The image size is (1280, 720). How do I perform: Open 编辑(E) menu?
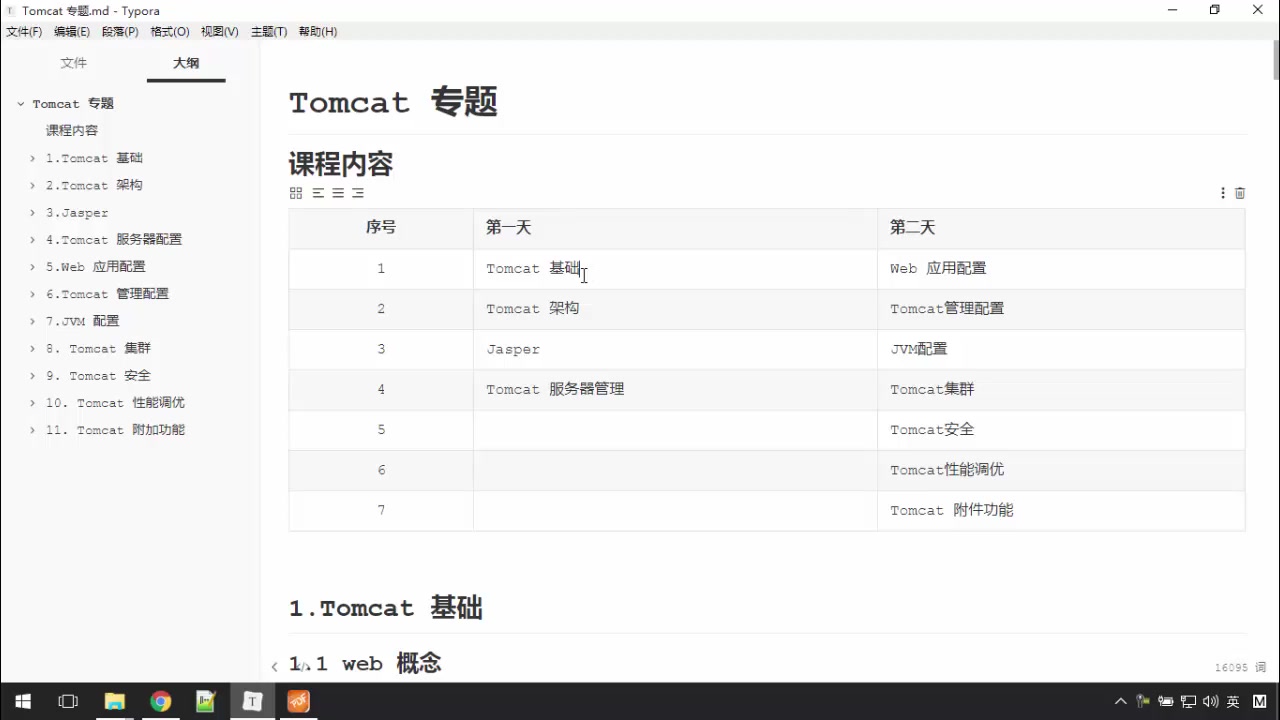72,31
